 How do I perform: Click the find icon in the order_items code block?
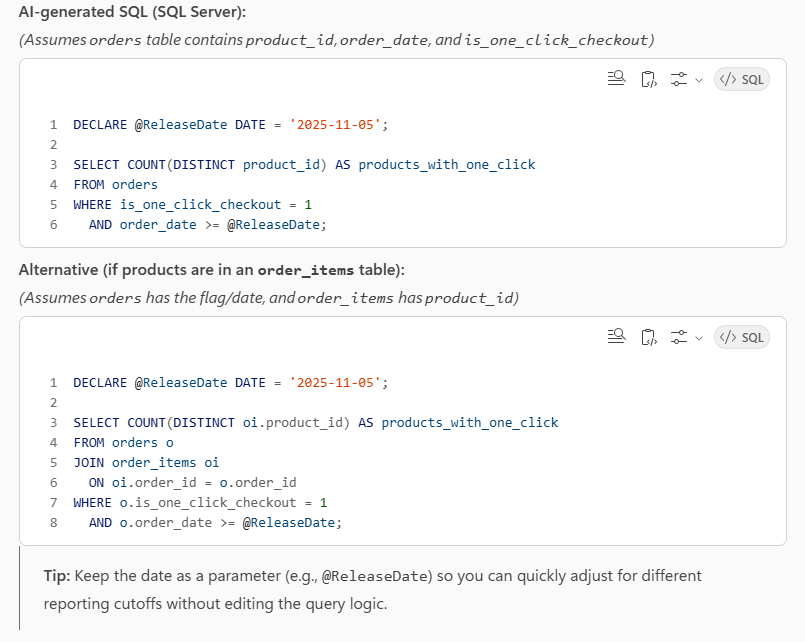coord(616,337)
